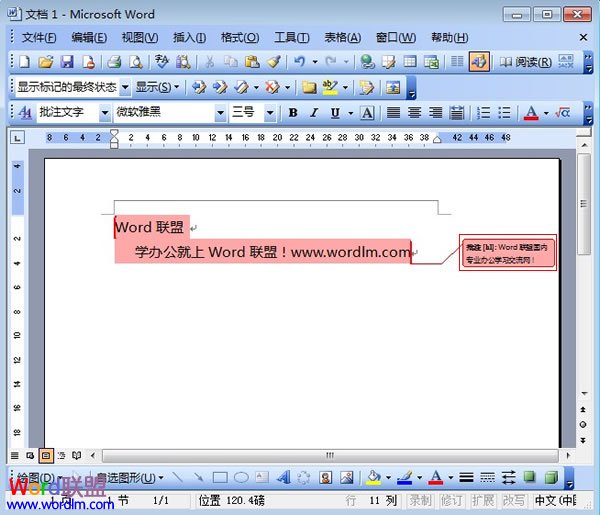Open the undo history dropdown arrow
This screenshot has height=515, width=600.
(x=315, y=62)
